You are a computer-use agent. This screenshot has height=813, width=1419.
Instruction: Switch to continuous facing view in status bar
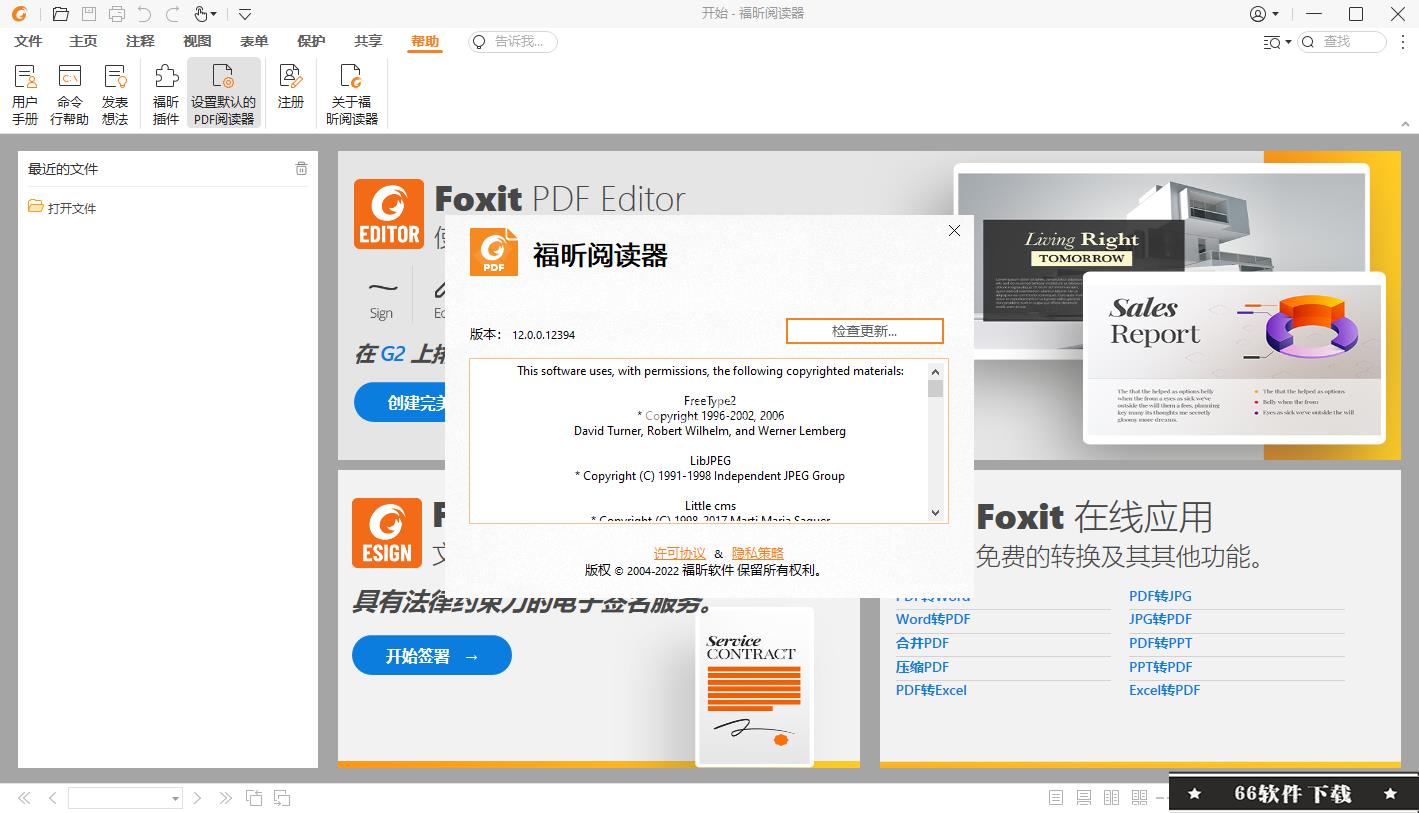1139,797
